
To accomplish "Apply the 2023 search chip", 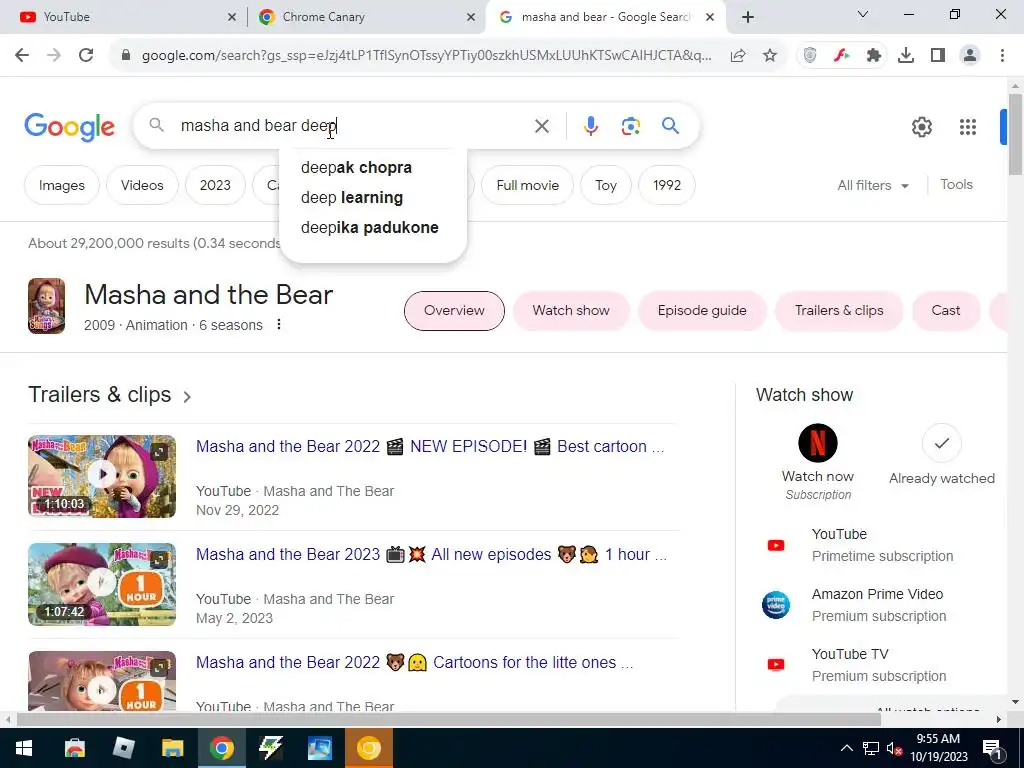I will (x=215, y=185).
